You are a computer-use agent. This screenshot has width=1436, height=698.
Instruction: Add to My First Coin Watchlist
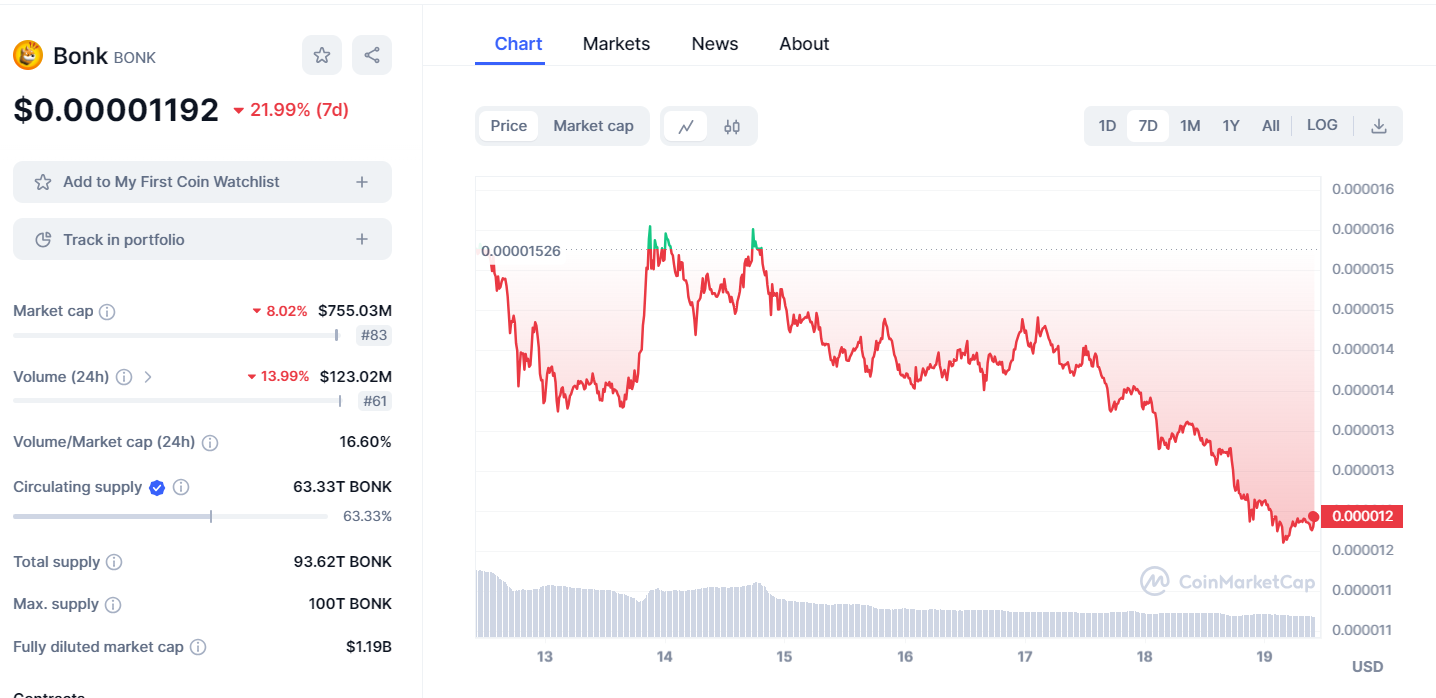coord(202,182)
